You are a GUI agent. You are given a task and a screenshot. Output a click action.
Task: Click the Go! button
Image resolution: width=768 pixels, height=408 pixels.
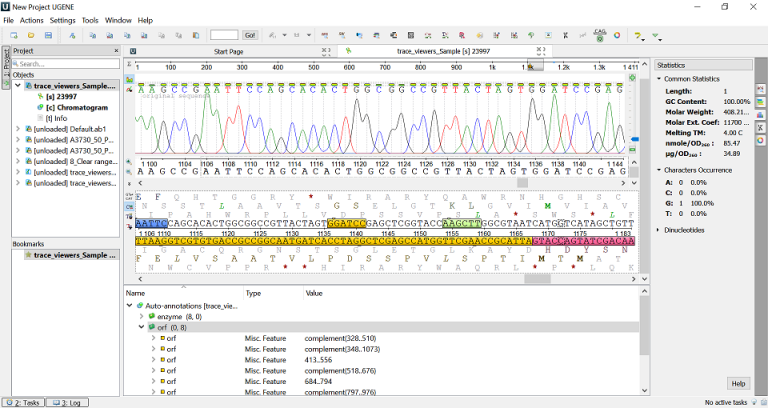(250, 35)
